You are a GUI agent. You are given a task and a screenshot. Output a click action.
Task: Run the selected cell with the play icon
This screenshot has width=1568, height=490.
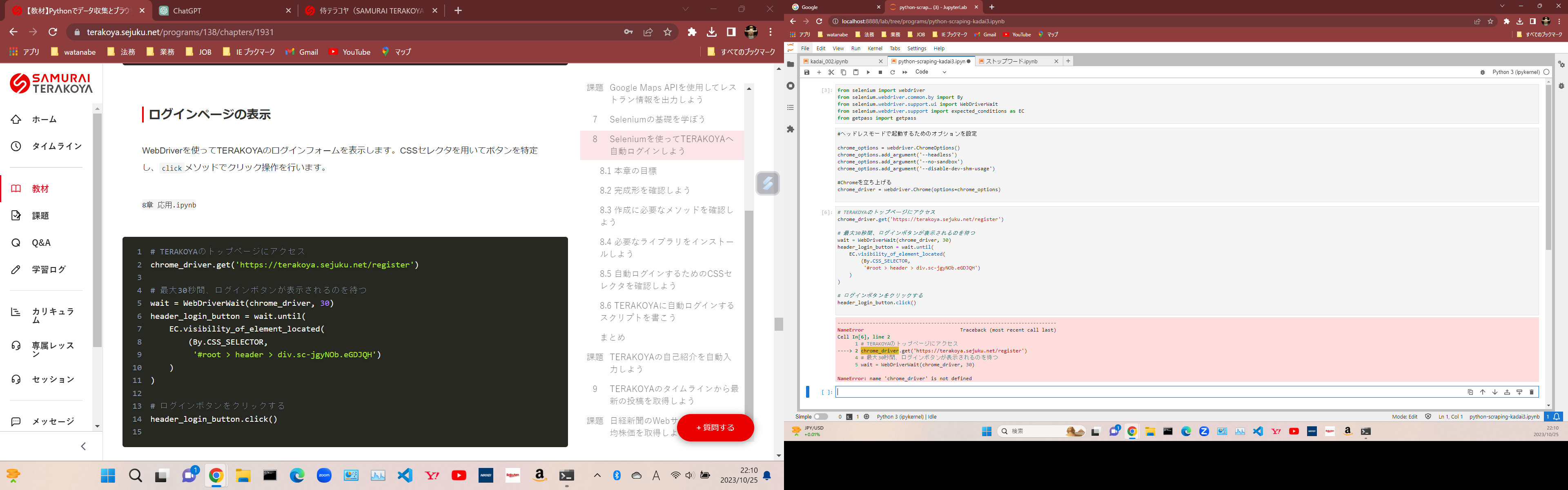pos(868,72)
